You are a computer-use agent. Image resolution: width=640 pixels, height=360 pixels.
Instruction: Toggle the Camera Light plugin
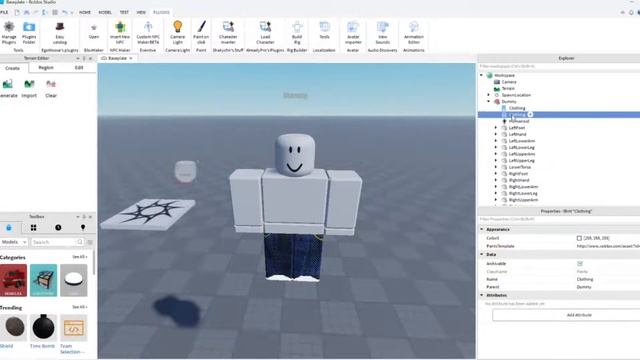[x=178, y=33]
